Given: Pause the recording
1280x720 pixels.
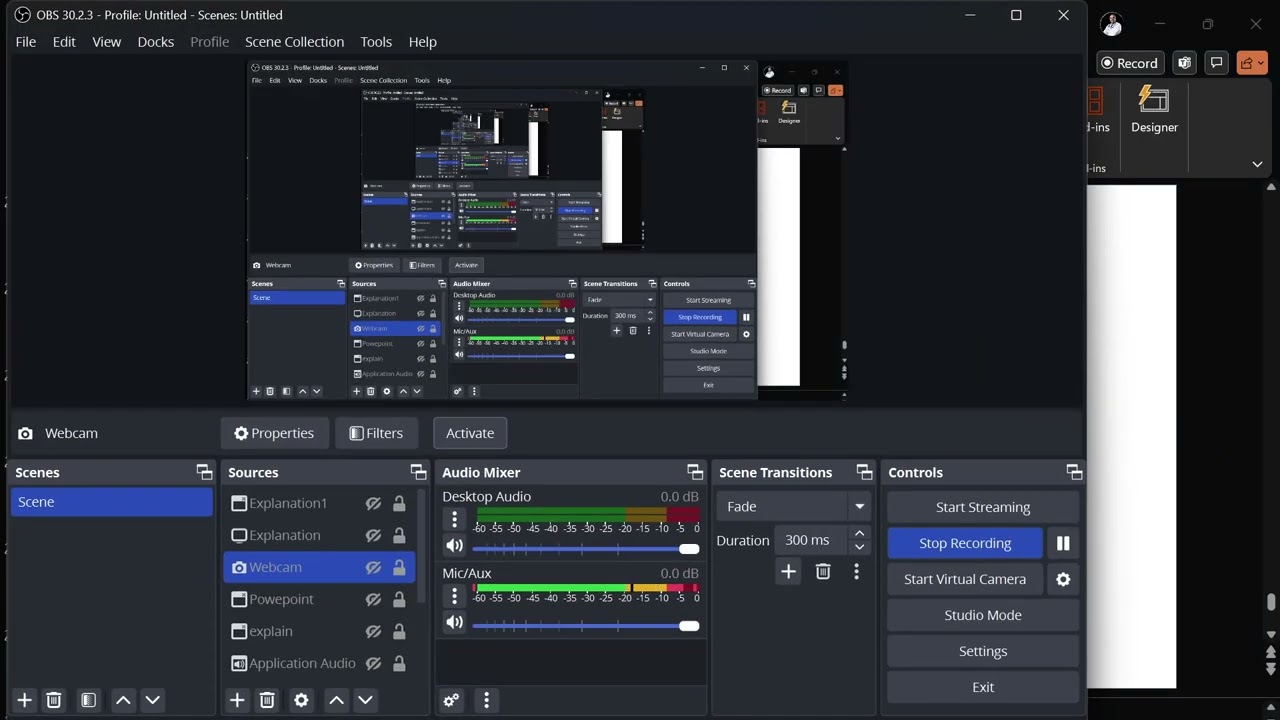Looking at the screenshot, I should point(1063,543).
